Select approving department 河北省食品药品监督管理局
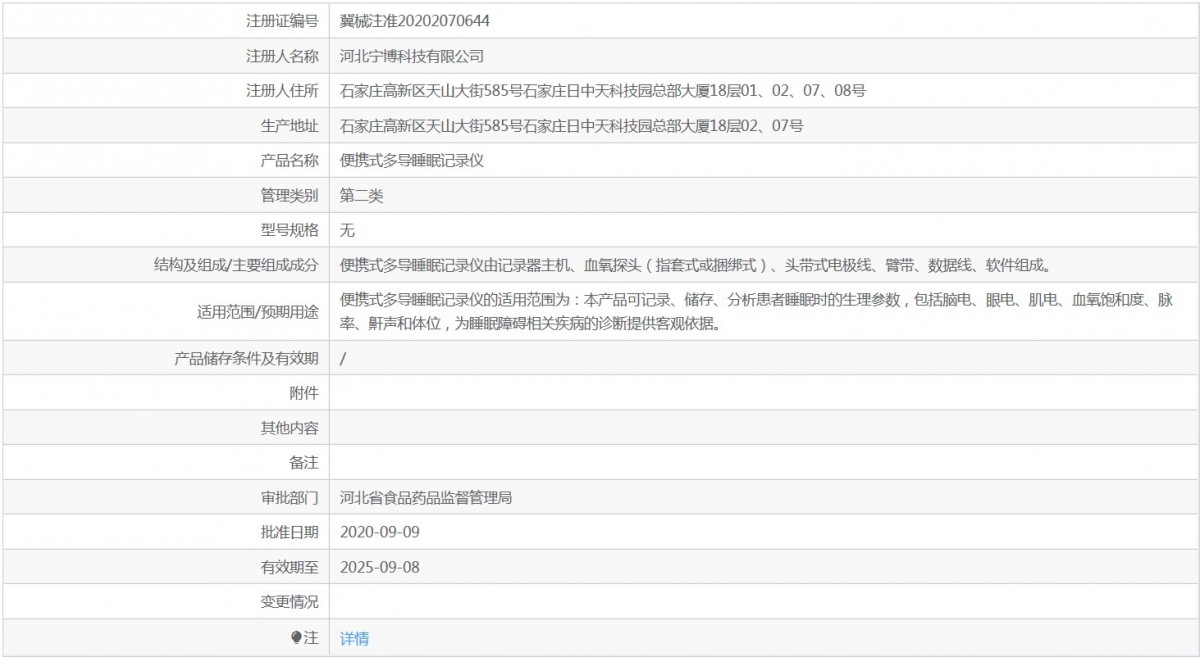Screen dimensions: 1200x657 pos(426,497)
